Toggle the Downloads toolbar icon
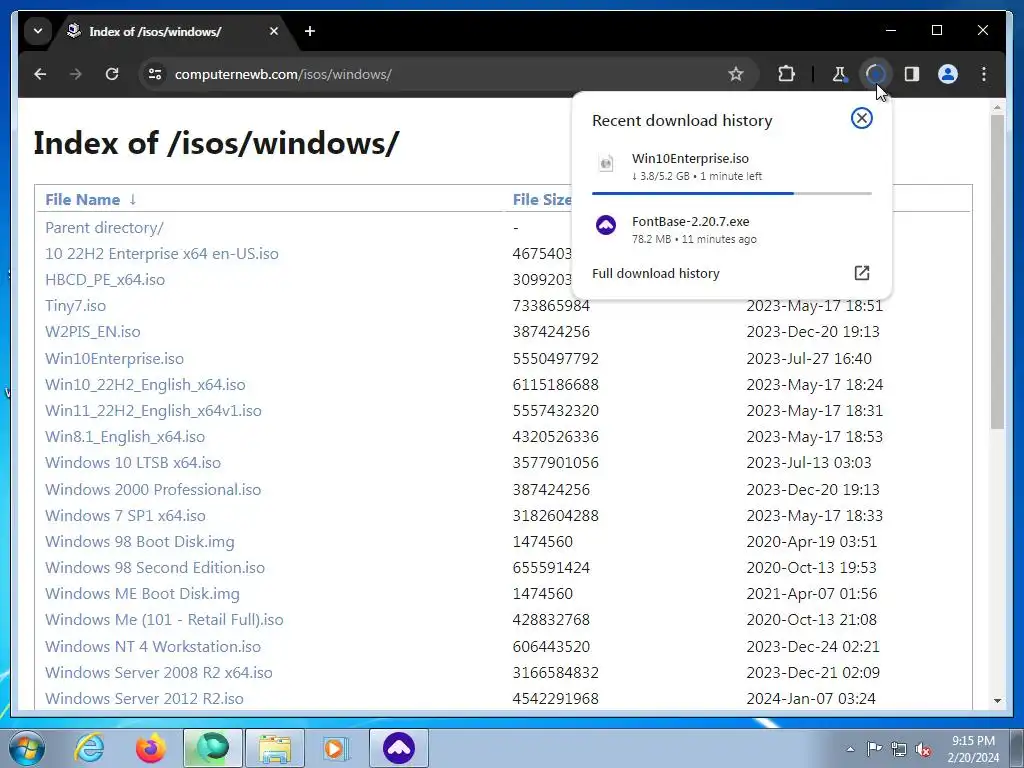 point(875,74)
